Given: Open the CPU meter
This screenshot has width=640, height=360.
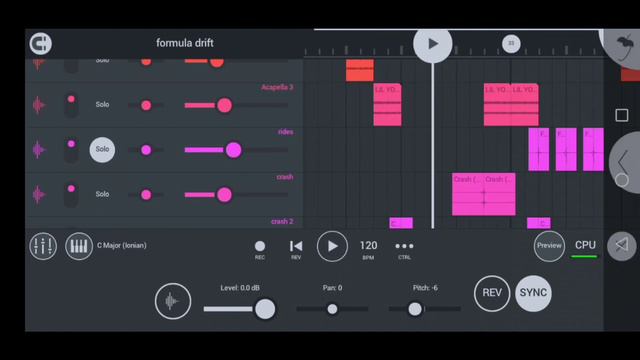Looking at the screenshot, I should click(x=585, y=248).
